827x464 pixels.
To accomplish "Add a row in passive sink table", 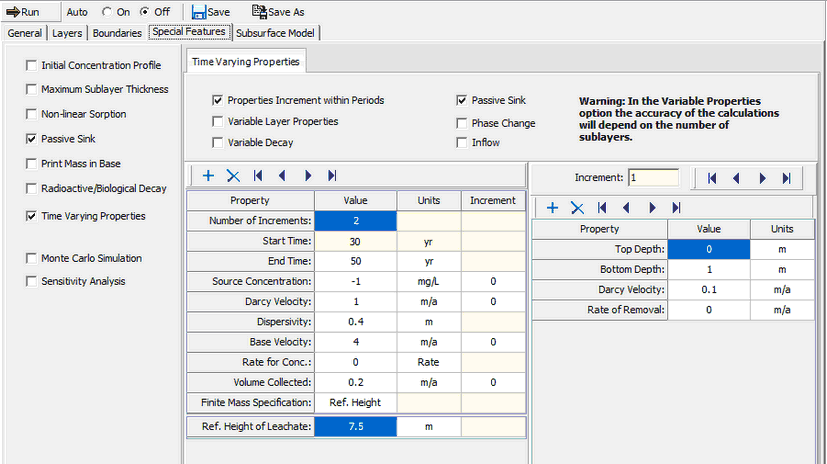I will [x=551, y=208].
